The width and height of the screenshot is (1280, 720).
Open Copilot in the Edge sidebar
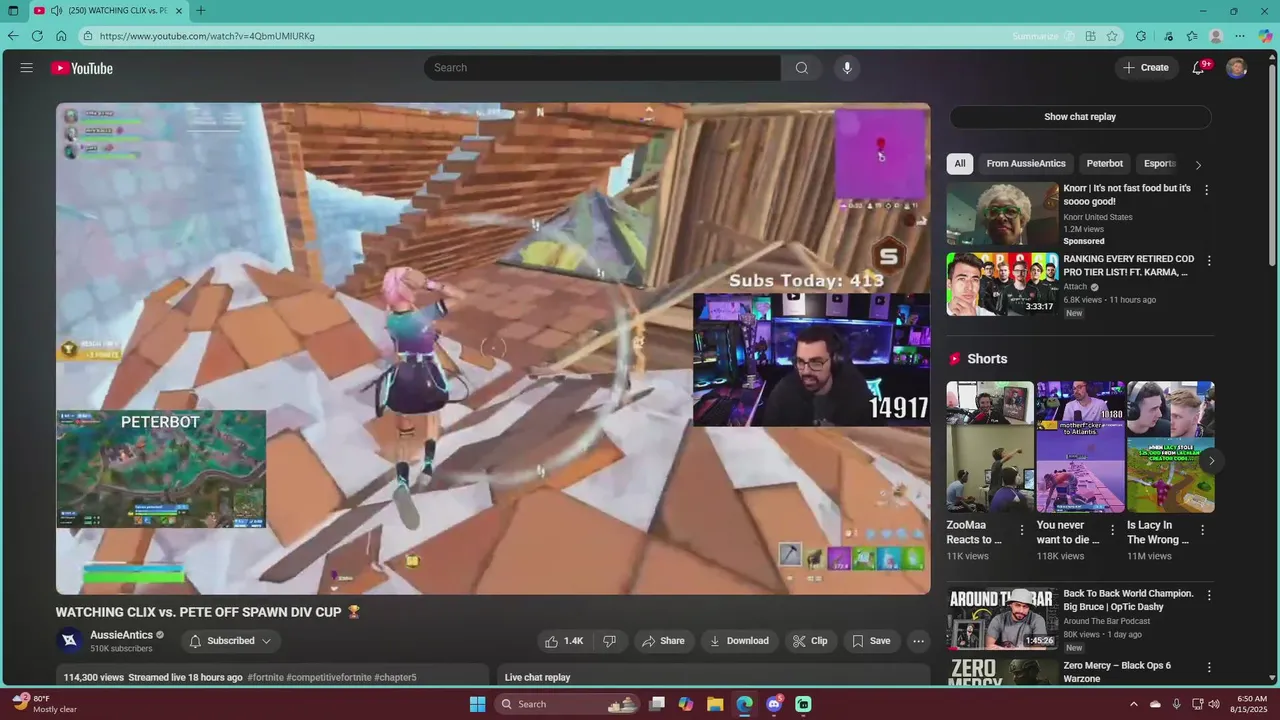coord(1265,36)
